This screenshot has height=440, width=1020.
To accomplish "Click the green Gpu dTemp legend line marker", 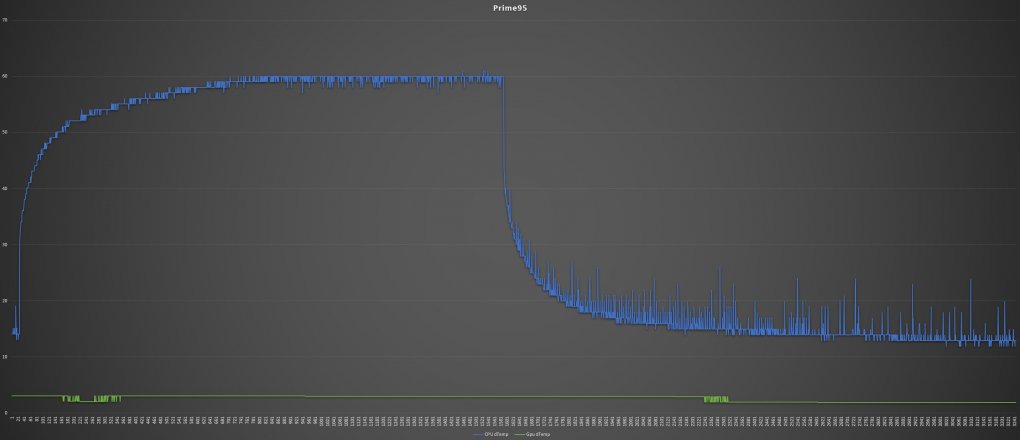I will [518, 433].
